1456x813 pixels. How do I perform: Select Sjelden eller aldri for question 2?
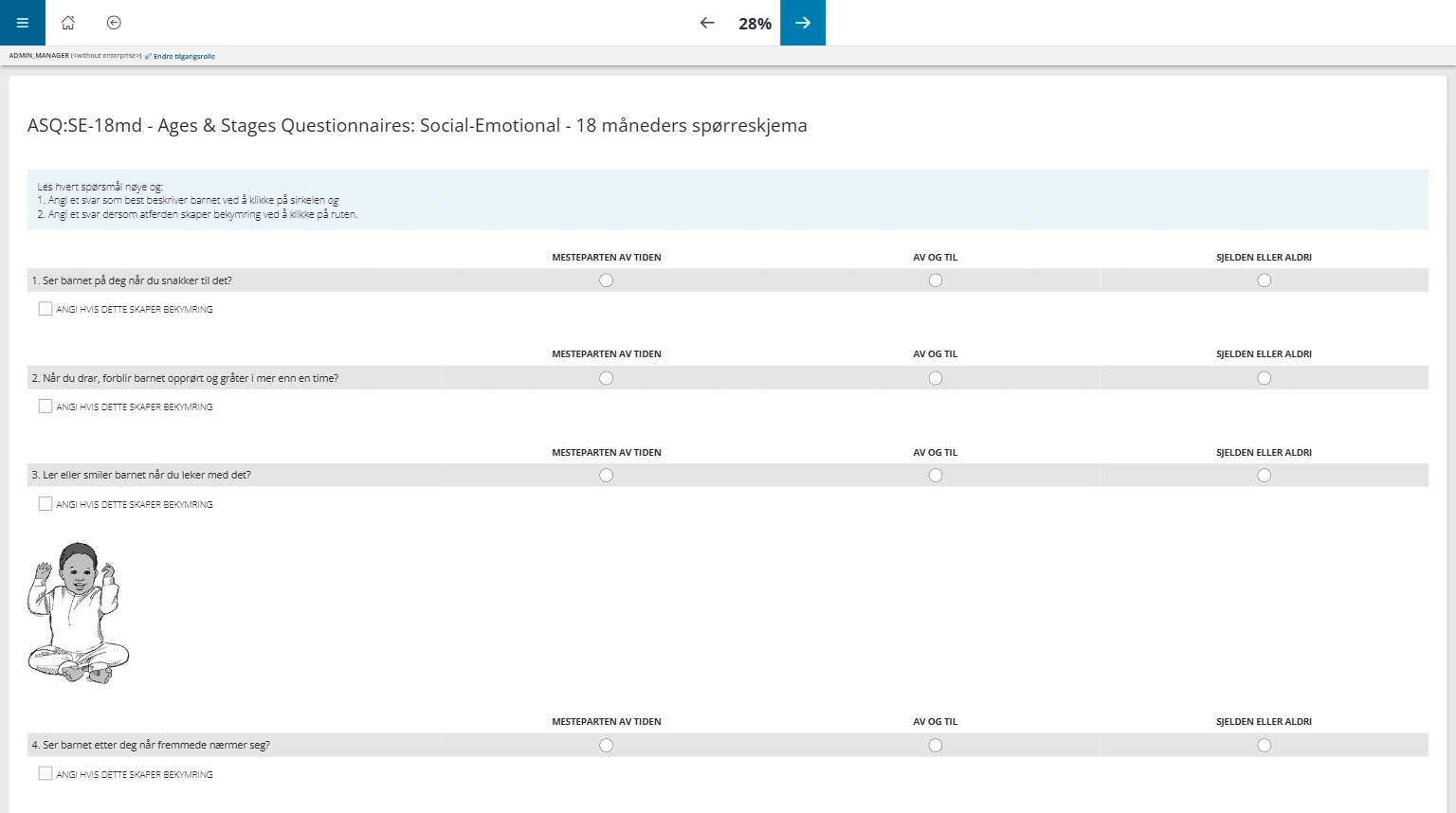(x=1264, y=378)
